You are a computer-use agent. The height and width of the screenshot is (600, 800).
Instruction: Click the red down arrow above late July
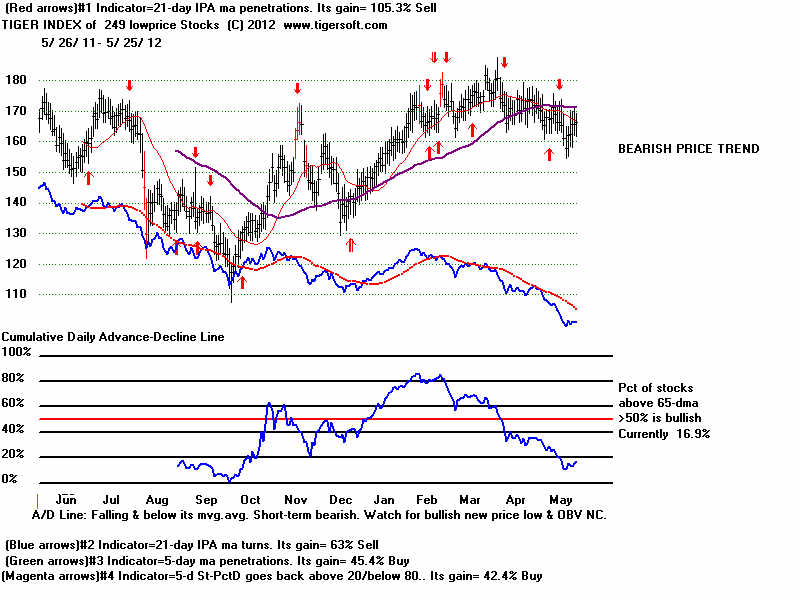[129, 85]
